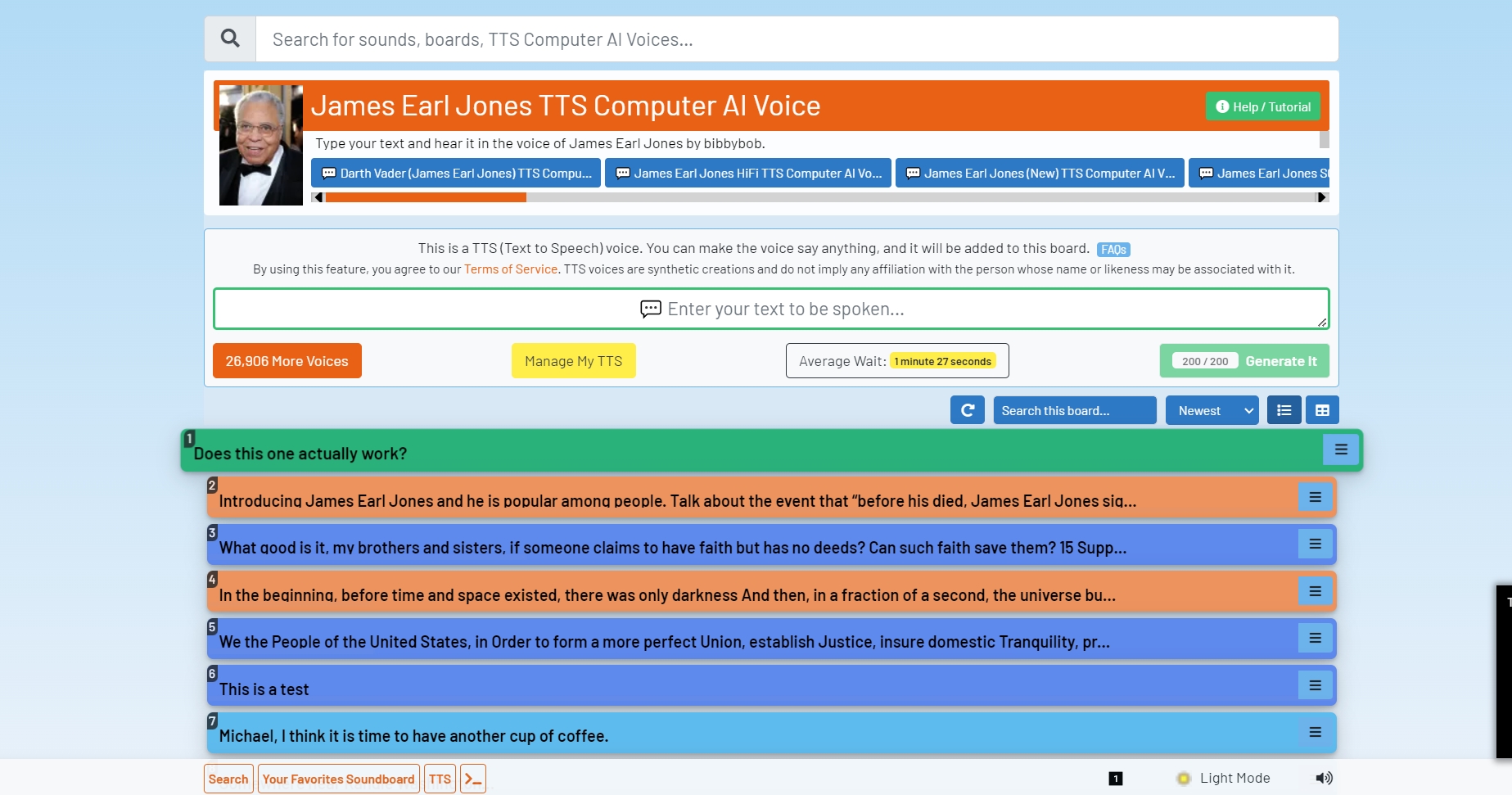Select Darth Vader (James Earl Jones) TTS voice
The image size is (1512, 795).
pyautogui.click(x=456, y=173)
